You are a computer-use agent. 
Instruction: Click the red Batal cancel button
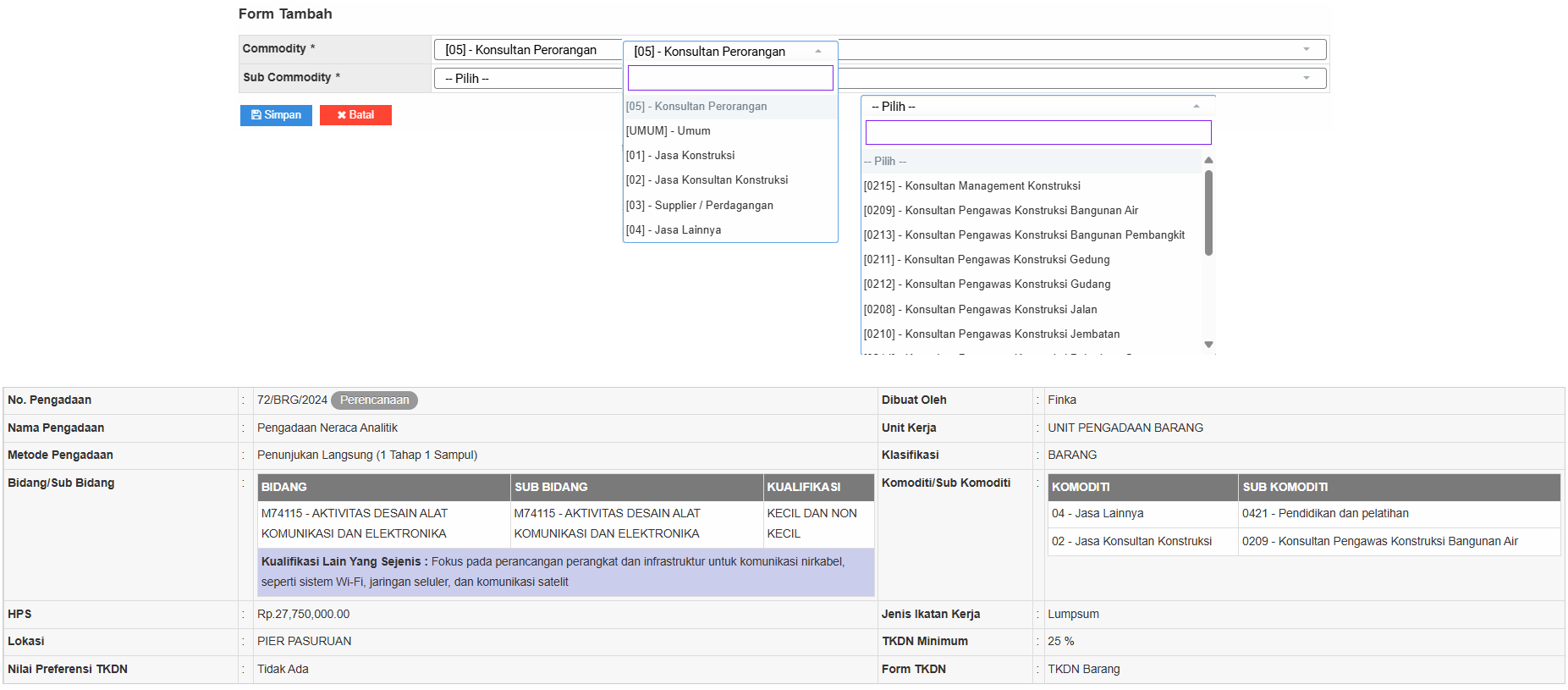point(355,115)
